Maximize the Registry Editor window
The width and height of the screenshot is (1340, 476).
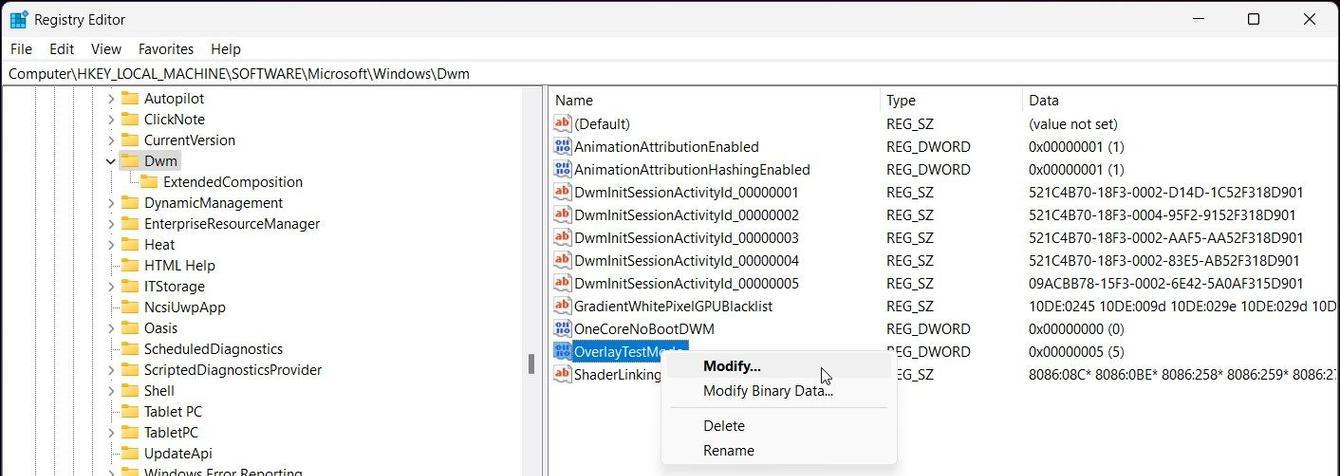tap(1253, 19)
